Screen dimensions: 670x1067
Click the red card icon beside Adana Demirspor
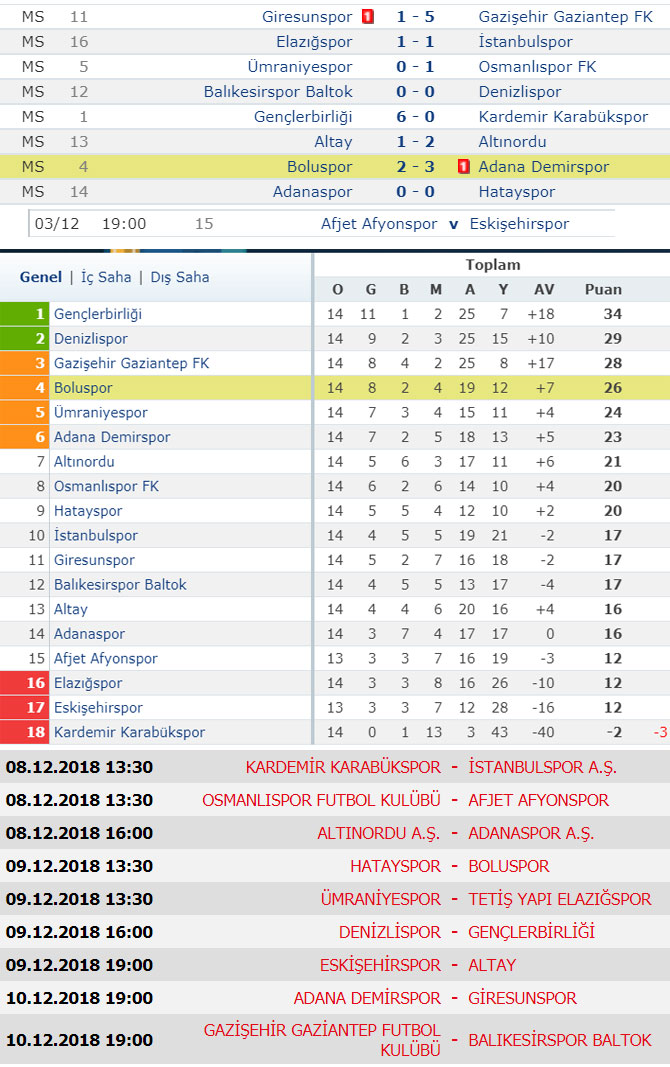[x=464, y=166]
